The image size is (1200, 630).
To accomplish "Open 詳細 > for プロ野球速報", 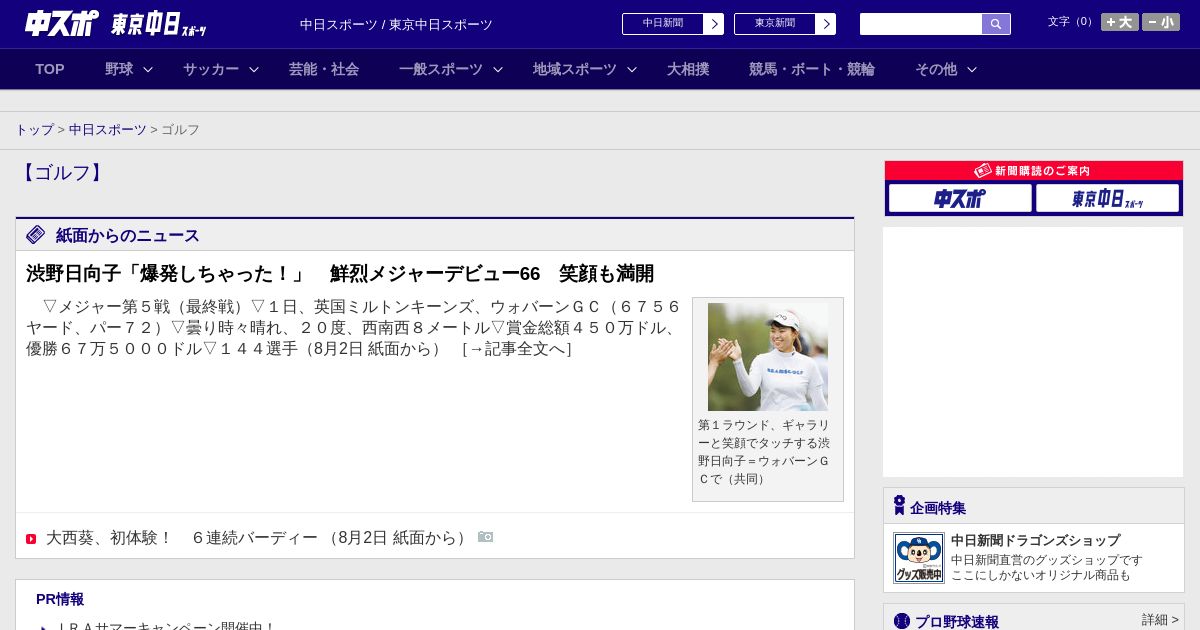I will pyautogui.click(x=1160, y=620).
